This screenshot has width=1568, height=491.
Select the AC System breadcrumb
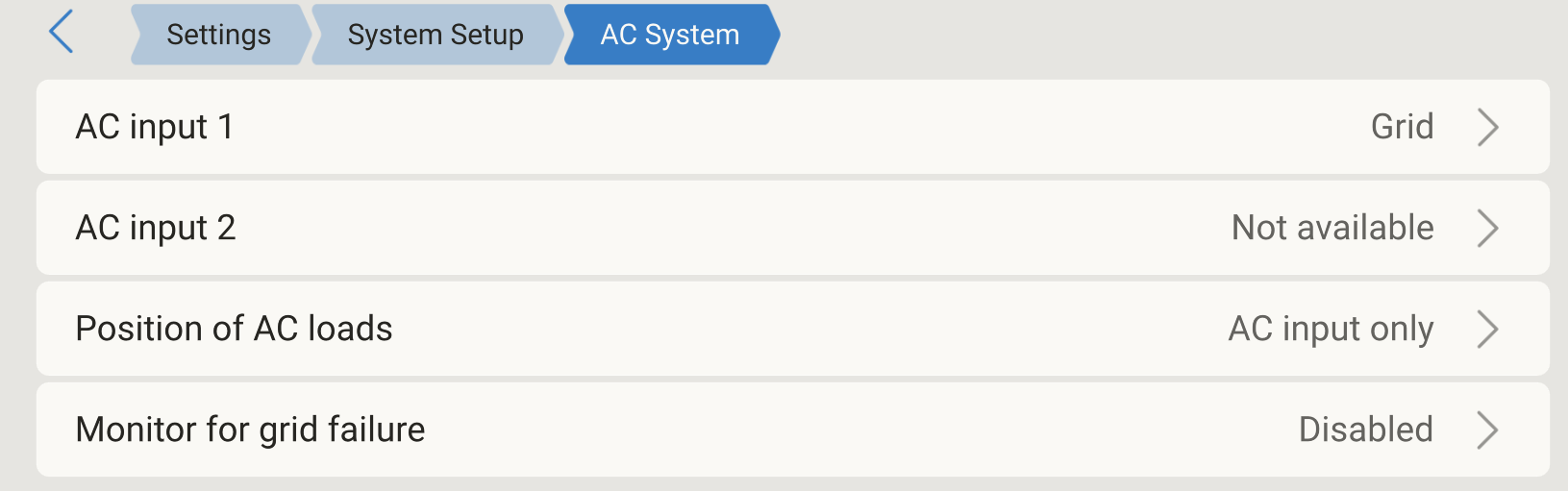click(x=671, y=35)
